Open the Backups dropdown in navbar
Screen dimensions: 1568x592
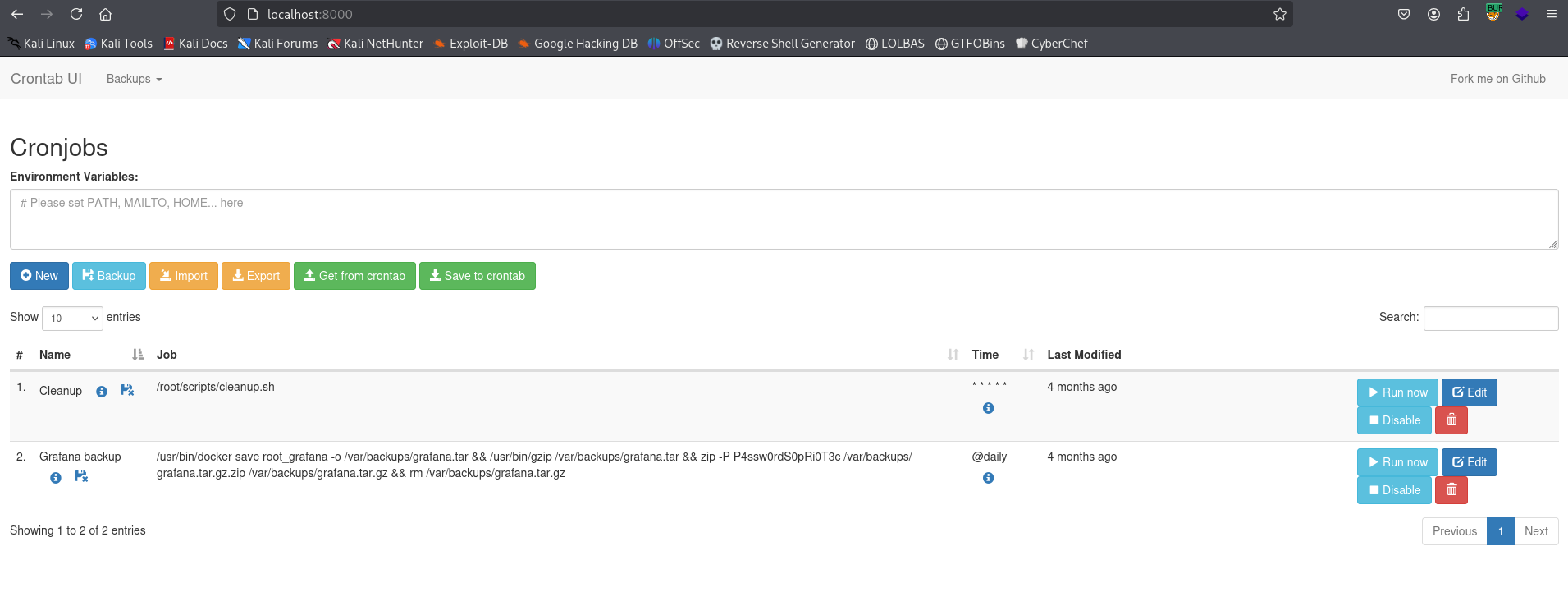(x=134, y=79)
